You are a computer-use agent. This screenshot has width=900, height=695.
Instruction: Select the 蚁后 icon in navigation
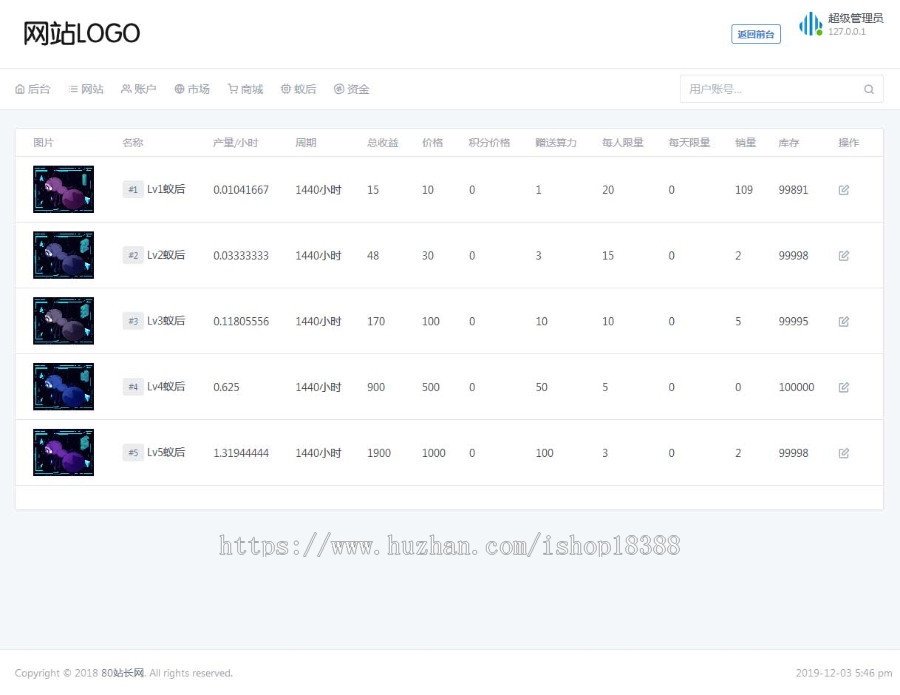tap(285, 89)
